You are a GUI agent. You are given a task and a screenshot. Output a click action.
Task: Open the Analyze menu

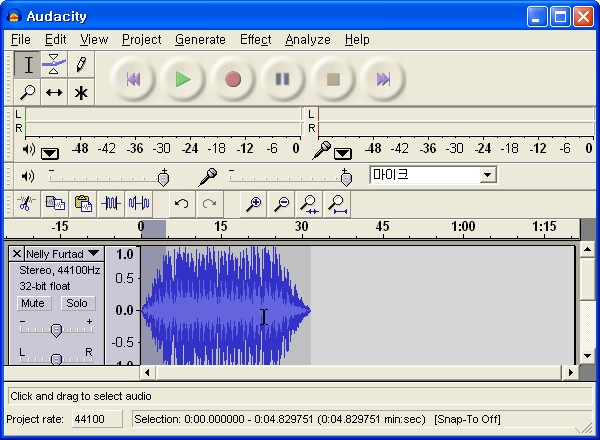(x=308, y=39)
